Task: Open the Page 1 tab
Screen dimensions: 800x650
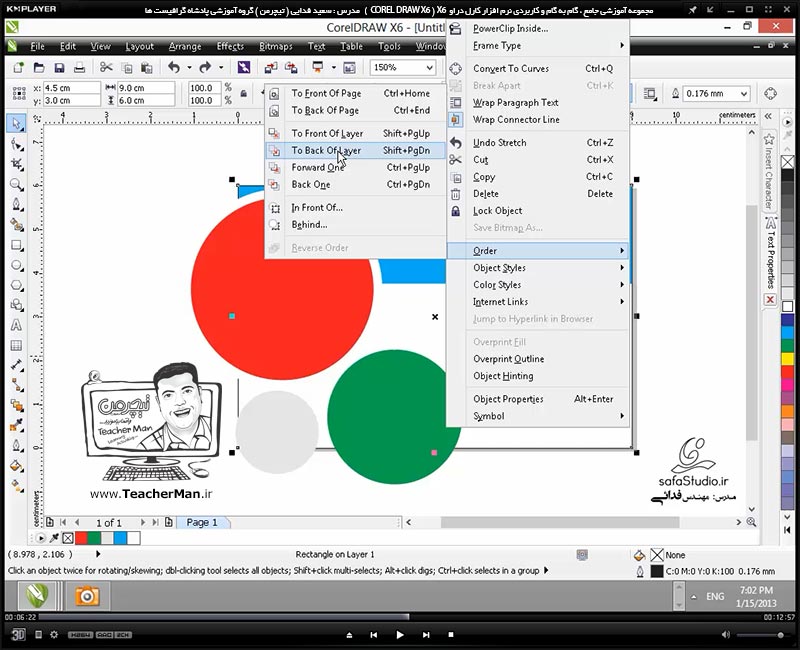Action: [x=202, y=522]
